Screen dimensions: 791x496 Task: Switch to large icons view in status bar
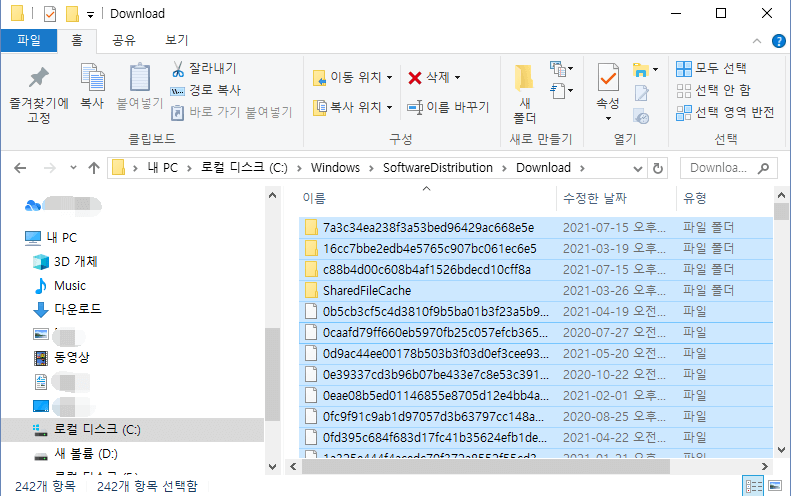pyautogui.click(x=775, y=486)
